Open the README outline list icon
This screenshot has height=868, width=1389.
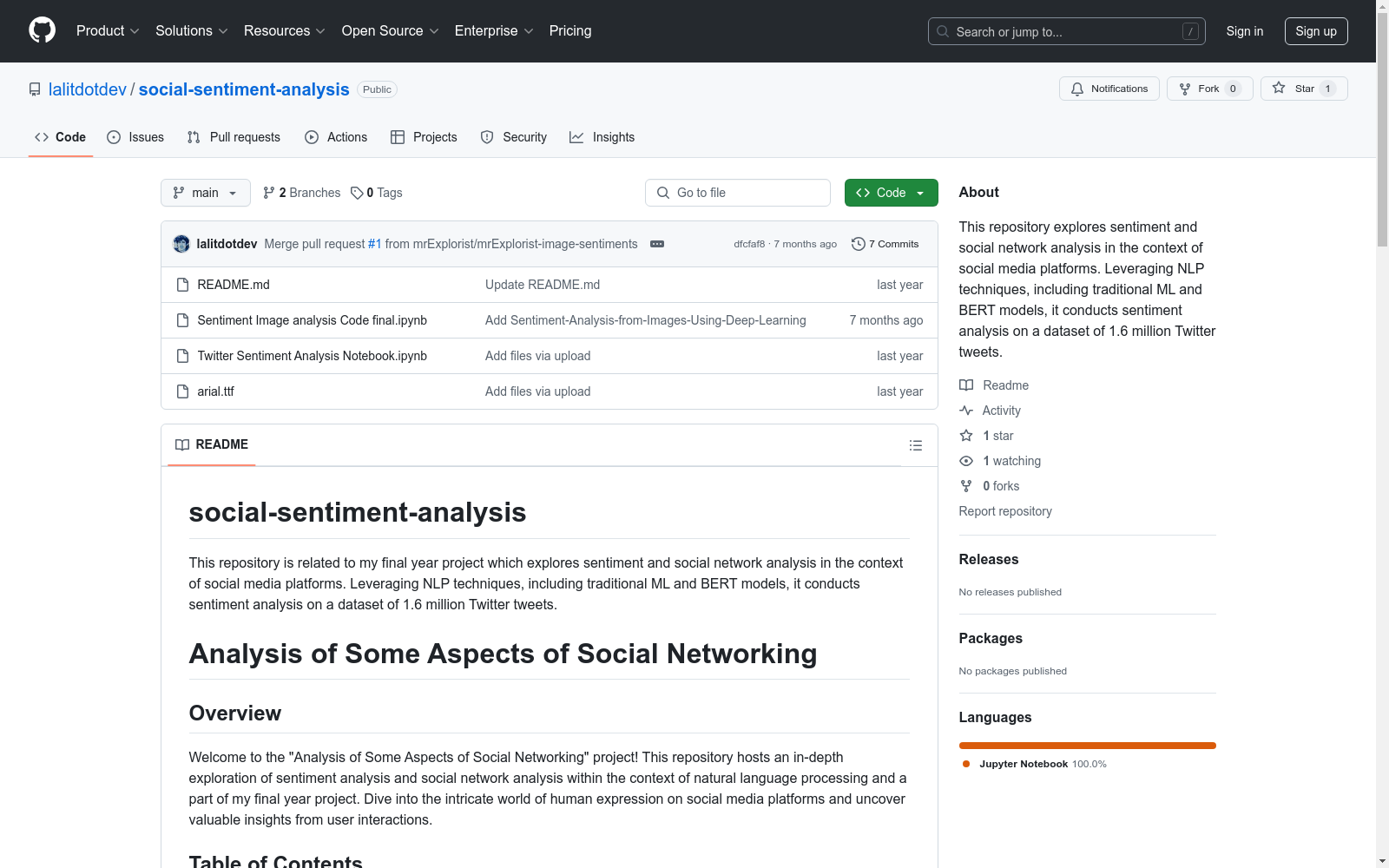pyautogui.click(x=916, y=445)
